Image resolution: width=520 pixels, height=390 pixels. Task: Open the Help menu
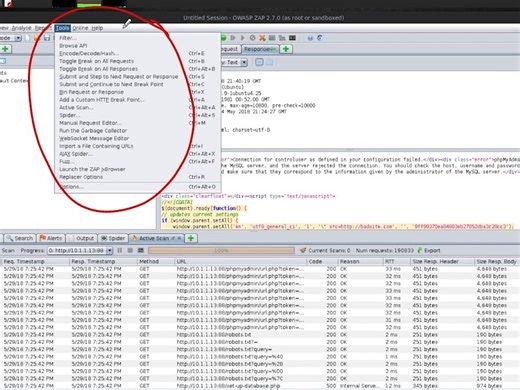tap(97, 28)
